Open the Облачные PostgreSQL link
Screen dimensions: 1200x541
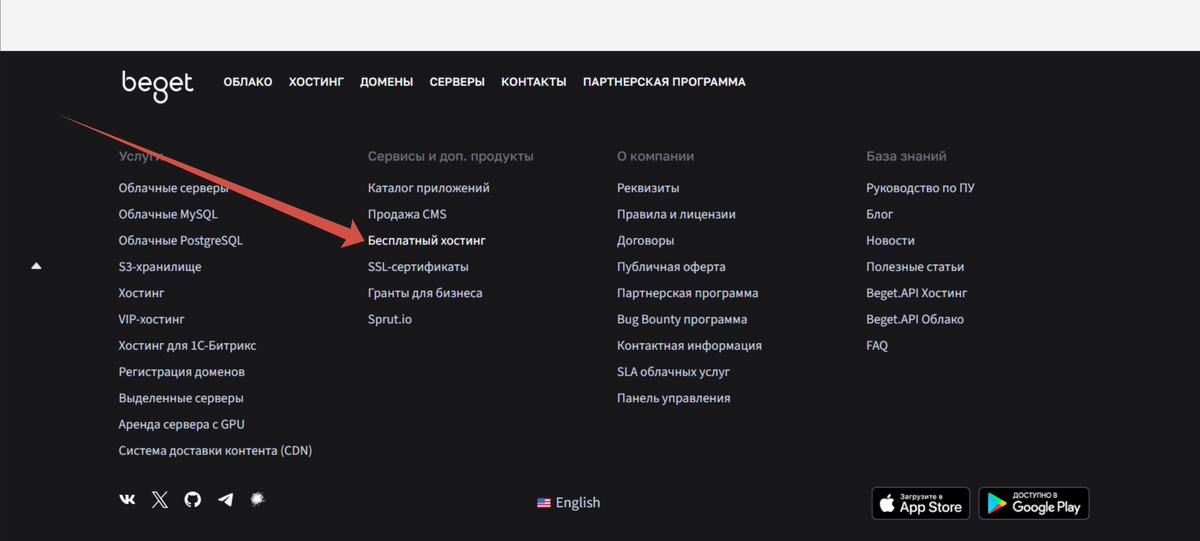[181, 241]
